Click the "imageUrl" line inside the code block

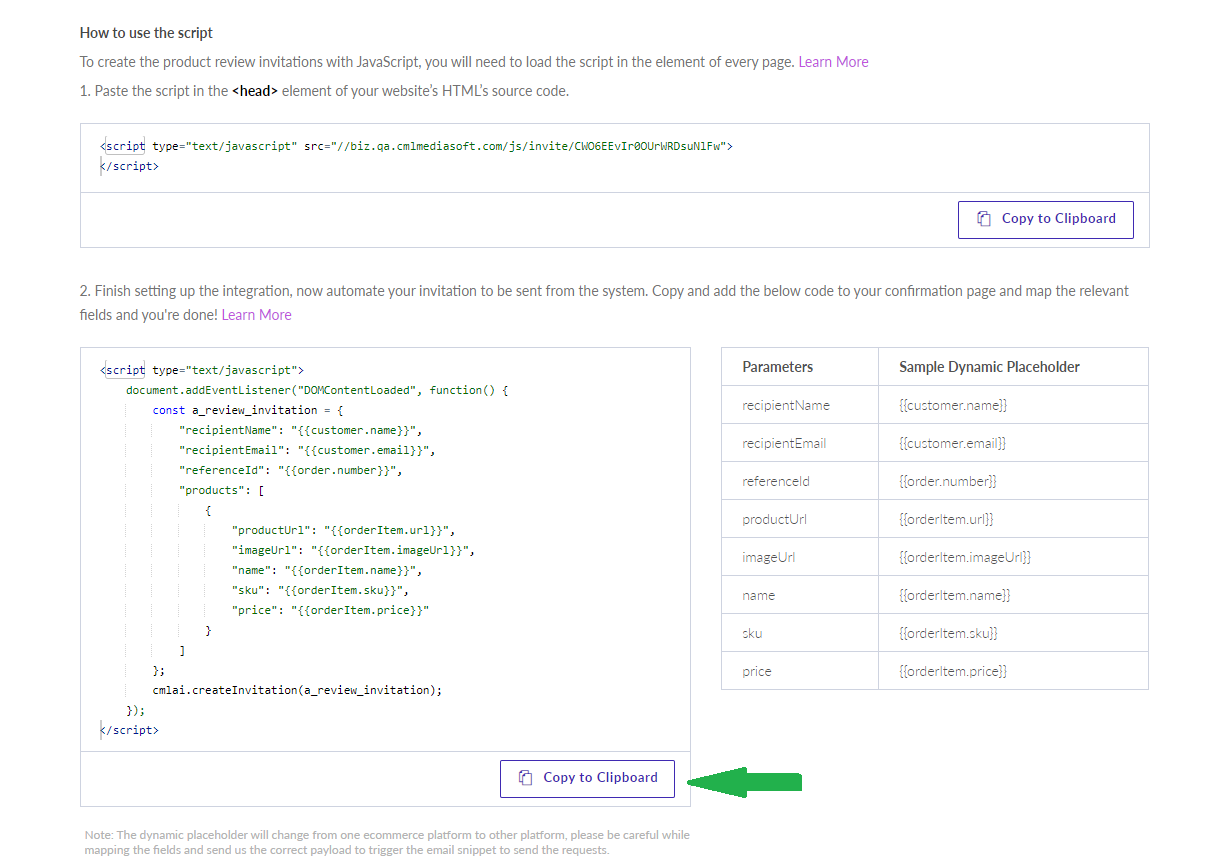[353, 550]
